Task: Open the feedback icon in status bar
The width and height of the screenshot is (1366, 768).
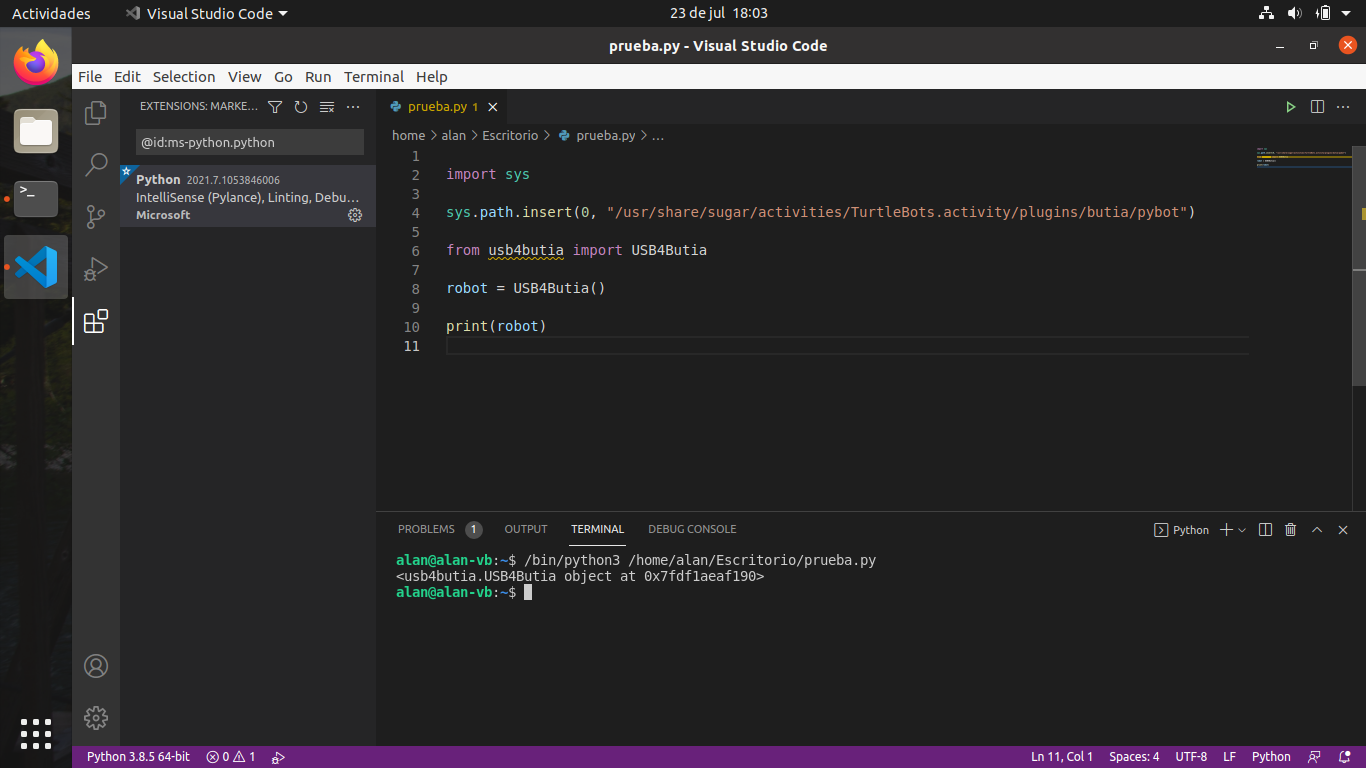Action: (x=1315, y=757)
